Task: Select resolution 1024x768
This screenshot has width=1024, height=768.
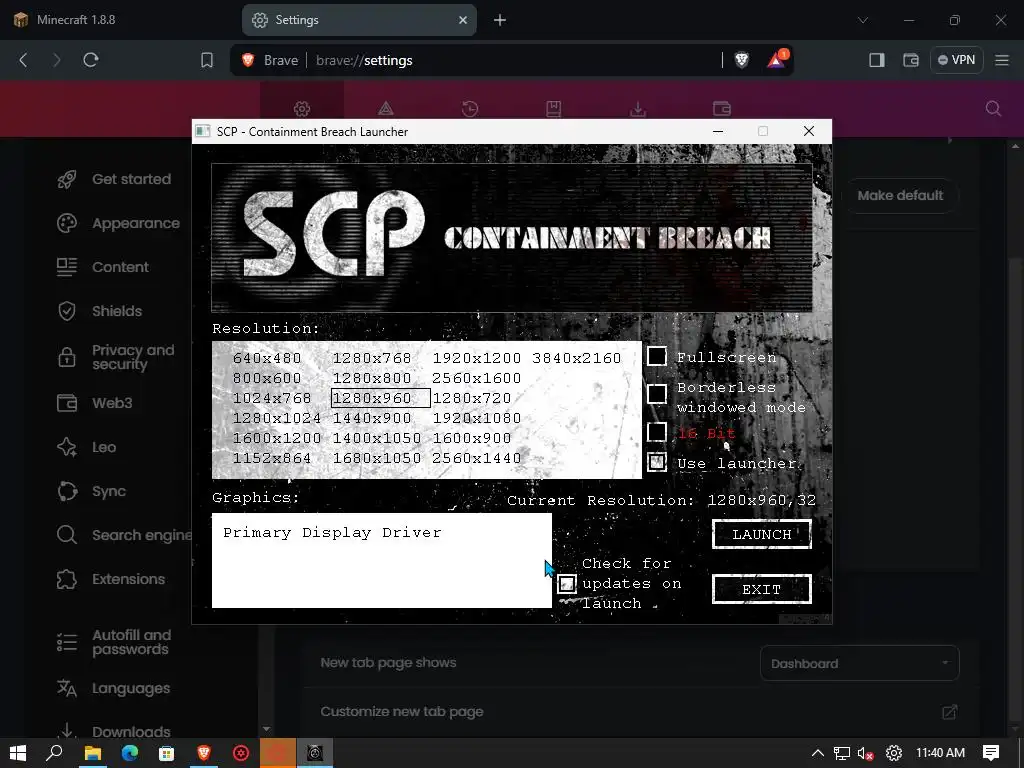Action: [x=272, y=398]
